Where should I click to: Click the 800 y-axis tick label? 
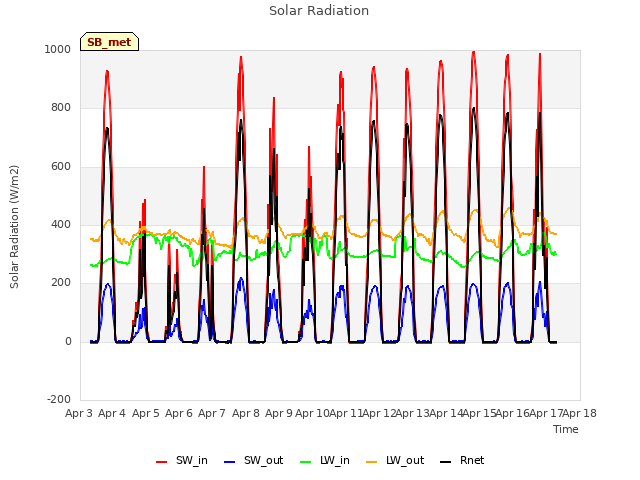61,107
